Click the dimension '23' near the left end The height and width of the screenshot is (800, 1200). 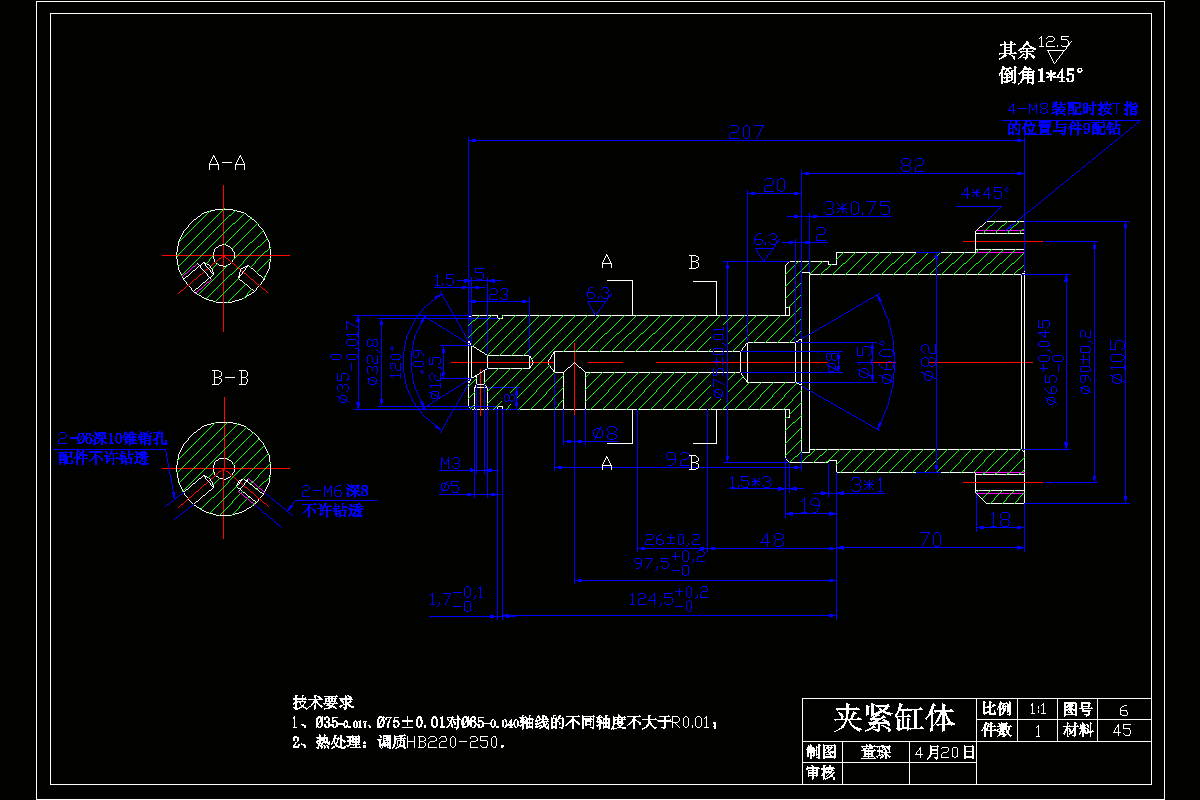tap(498, 294)
